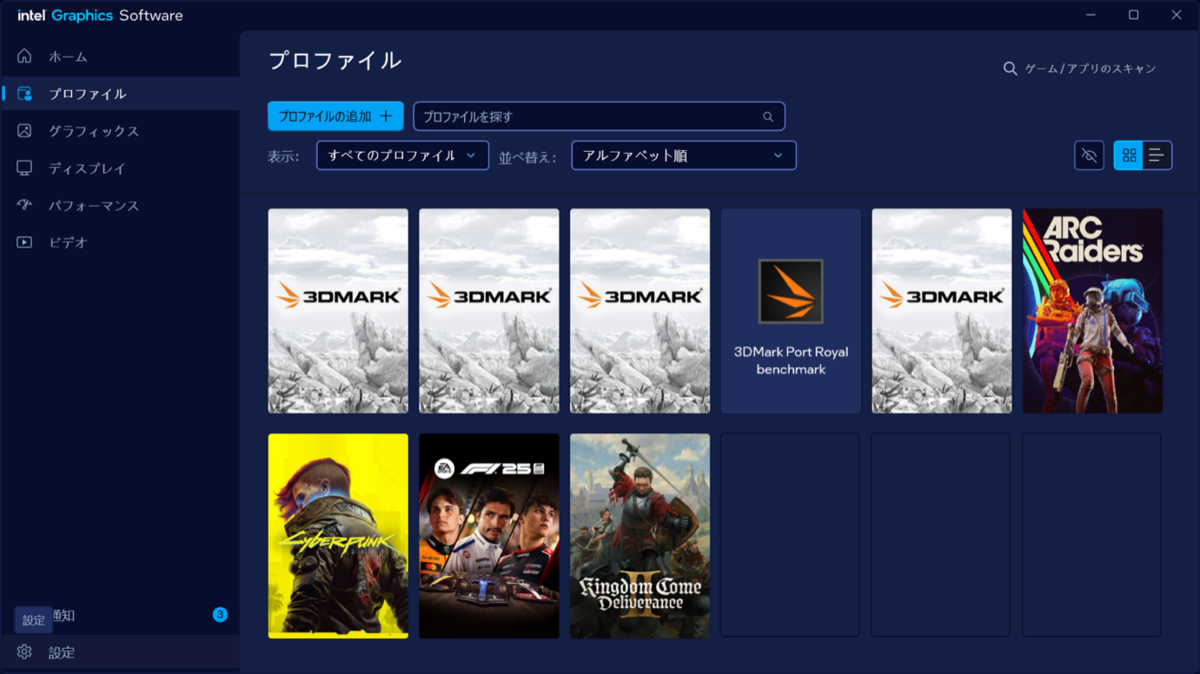Open the F1 25 profile card

pos(489,536)
